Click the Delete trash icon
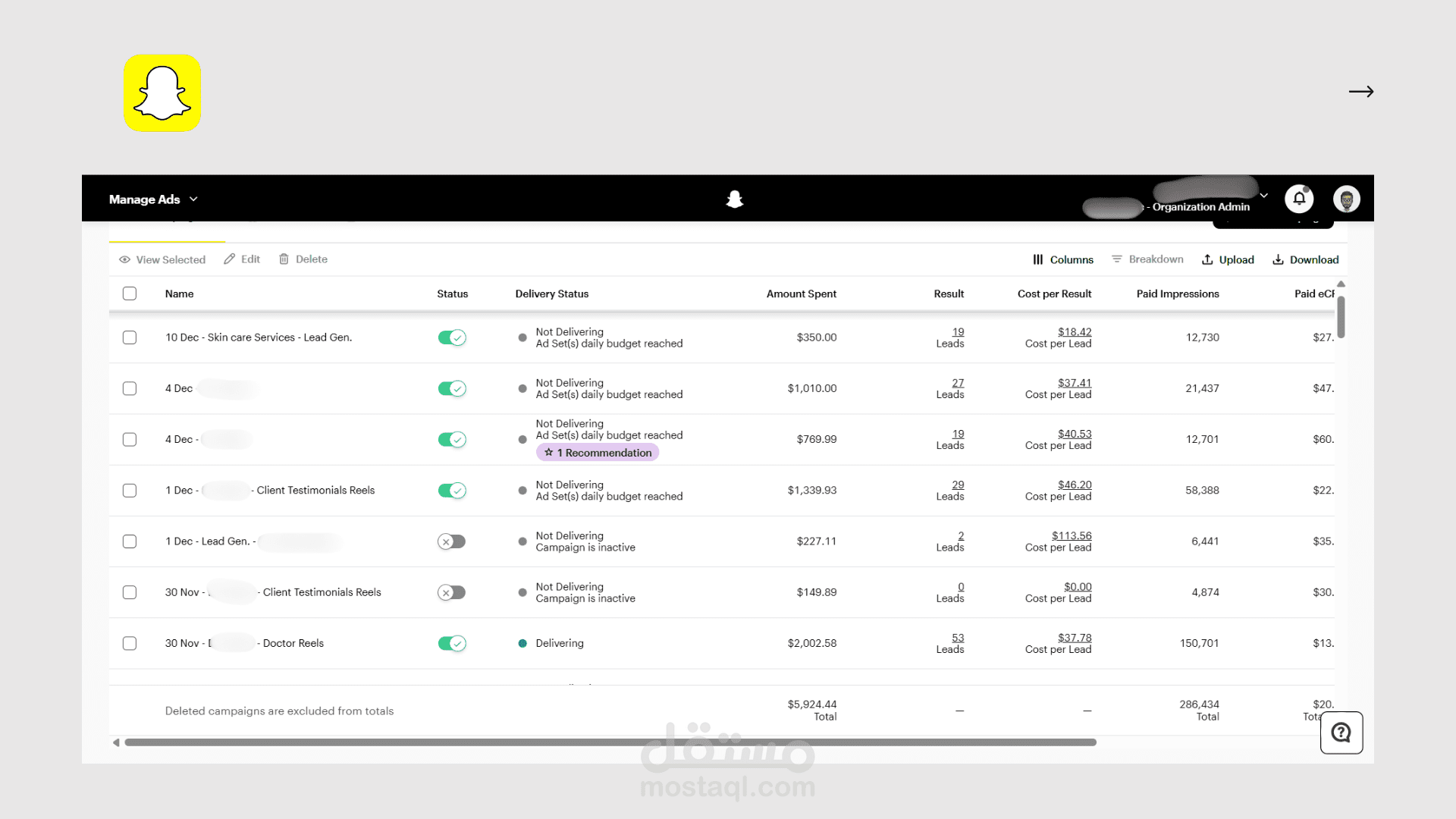The height and width of the screenshot is (819, 1456). click(x=284, y=259)
